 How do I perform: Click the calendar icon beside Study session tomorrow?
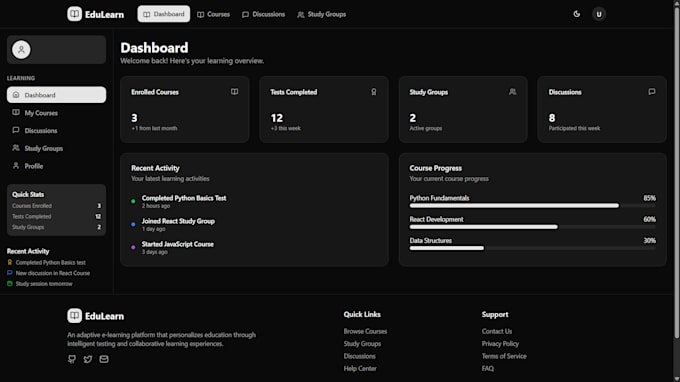10,284
